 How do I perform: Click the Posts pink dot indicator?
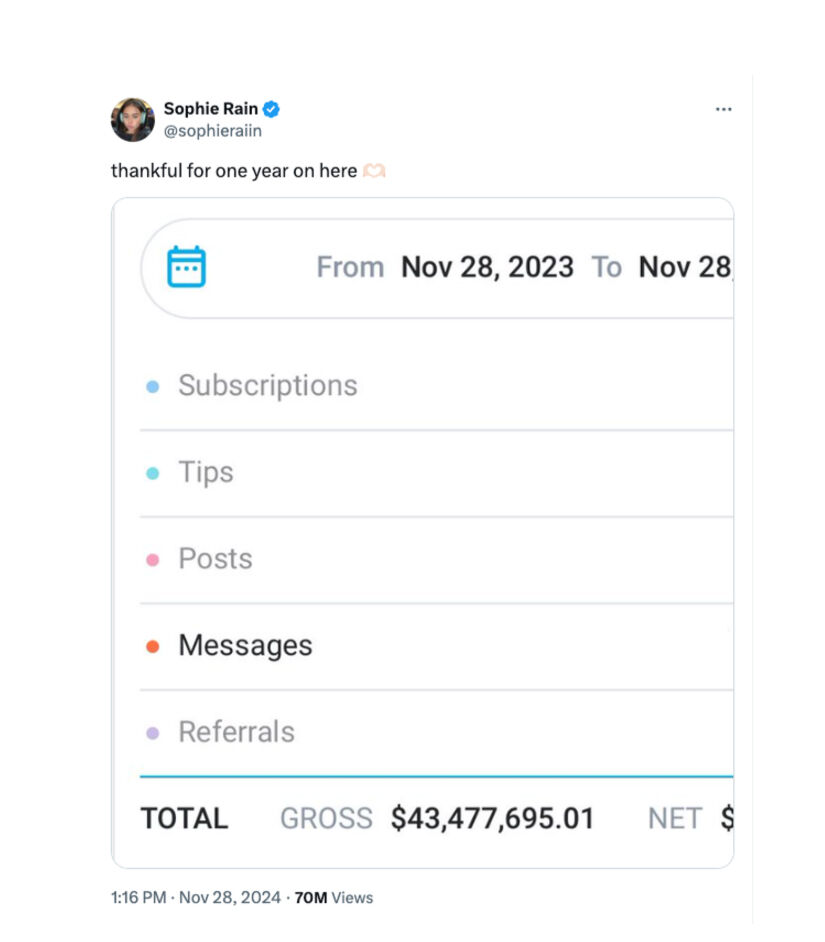(x=153, y=560)
